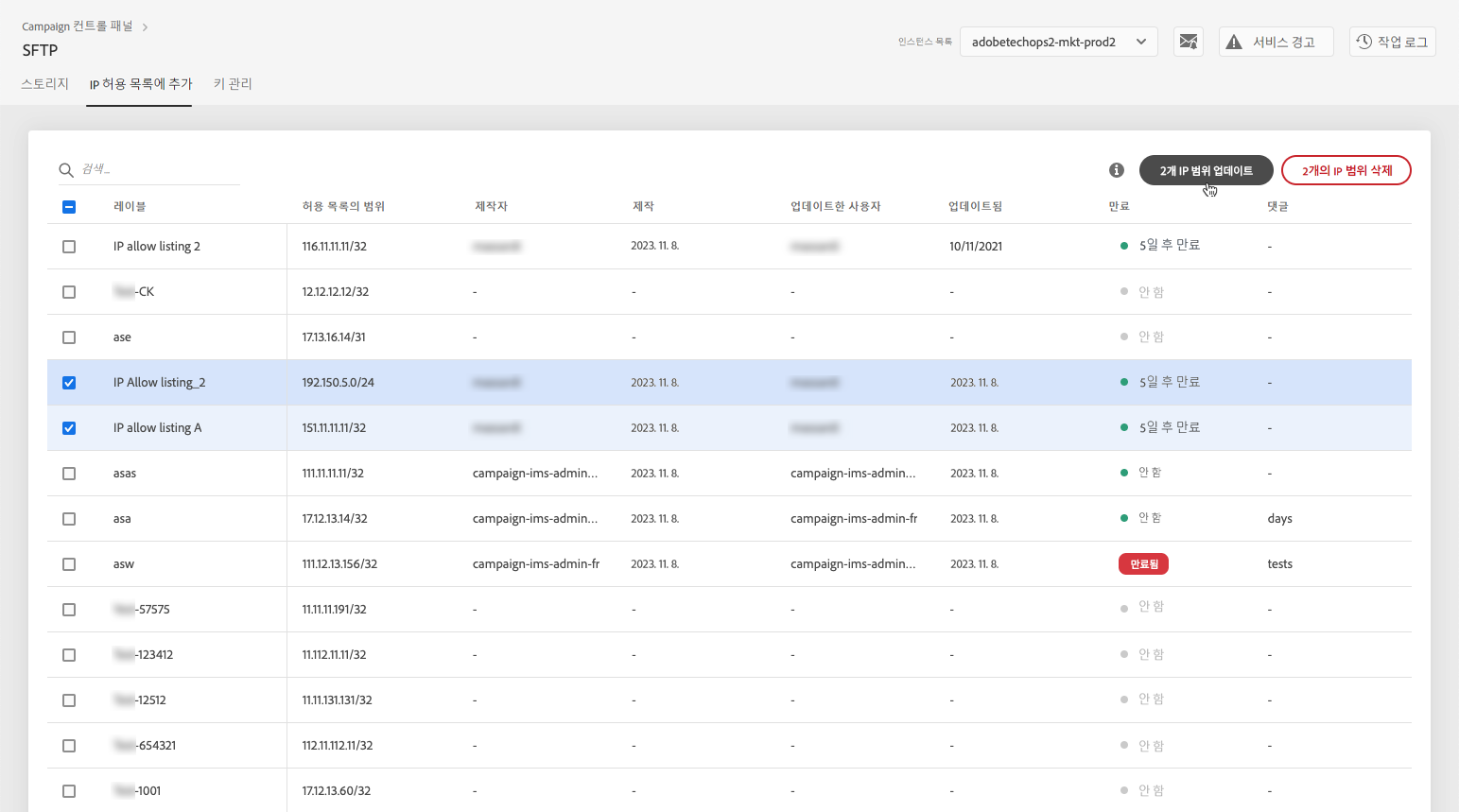Click the 서비스 경고 warning button
The height and width of the screenshot is (812, 1459).
pos(1276,42)
